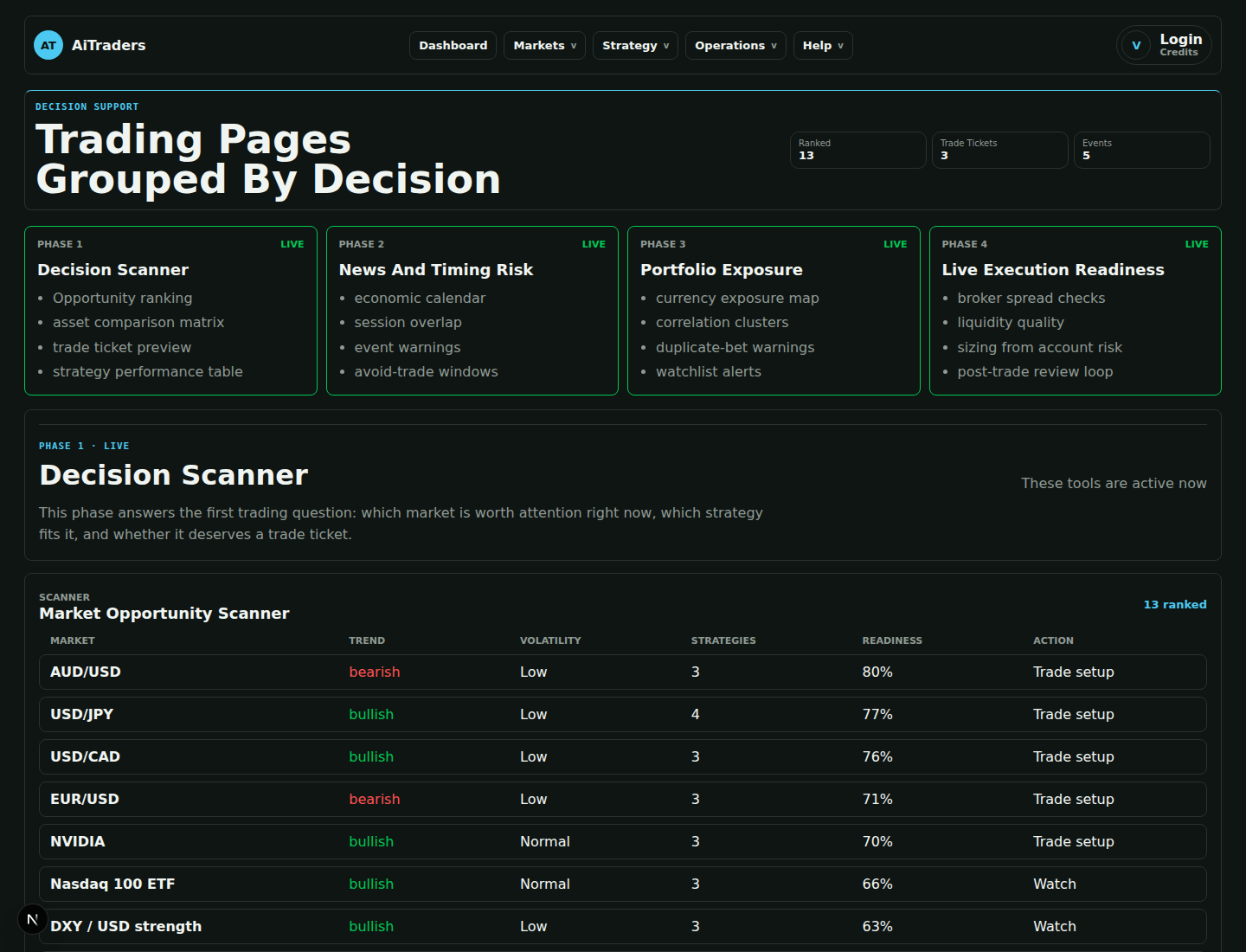
Task: Click Trade setup for AUD/USD
Action: (1073, 672)
